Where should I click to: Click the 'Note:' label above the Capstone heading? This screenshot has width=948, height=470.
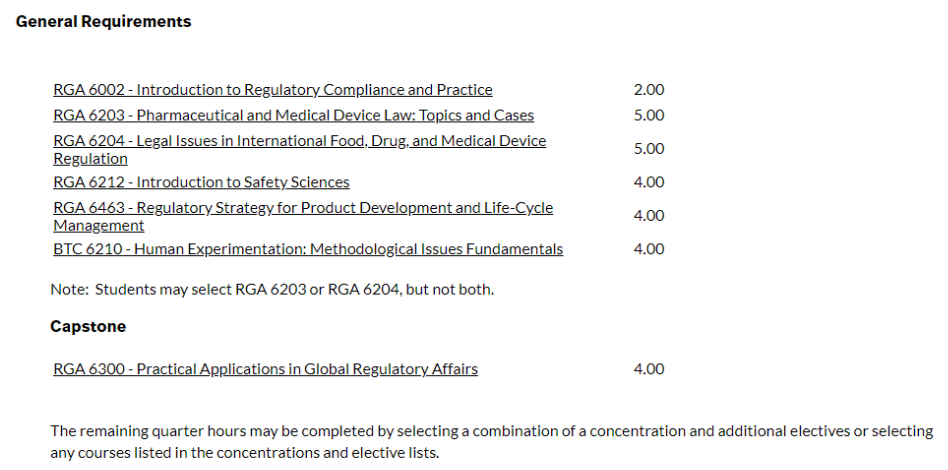69,290
